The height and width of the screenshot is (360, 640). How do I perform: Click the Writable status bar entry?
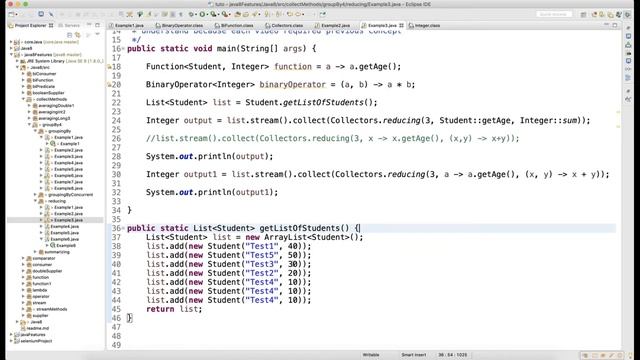pos(371,355)
